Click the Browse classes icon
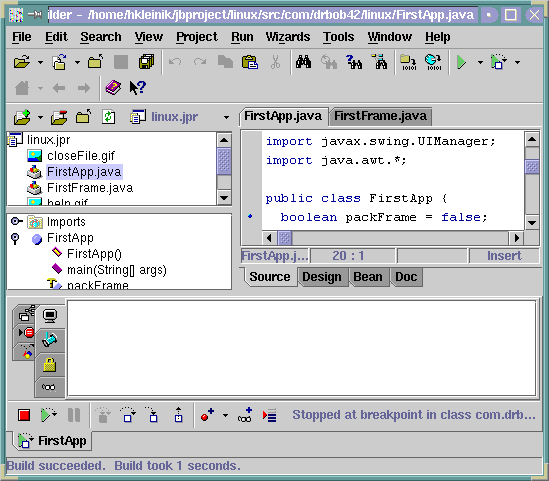Viewport: 549px width, 481px height. click(380, 62)
